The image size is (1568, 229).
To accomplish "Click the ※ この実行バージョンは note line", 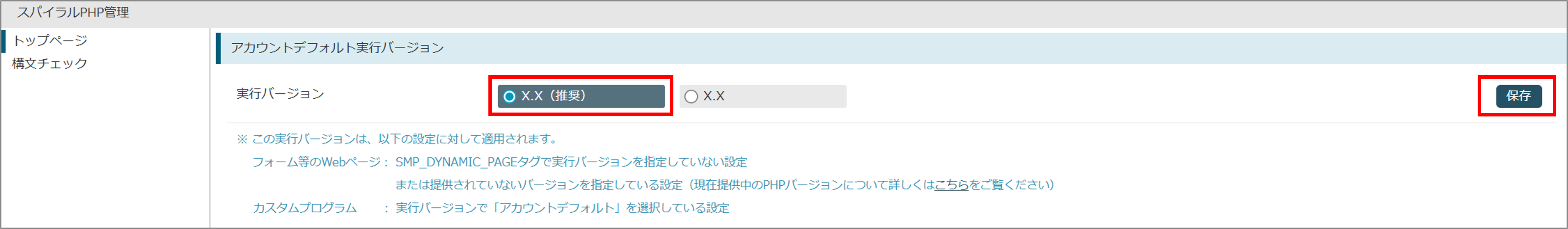I will [397, 139].
